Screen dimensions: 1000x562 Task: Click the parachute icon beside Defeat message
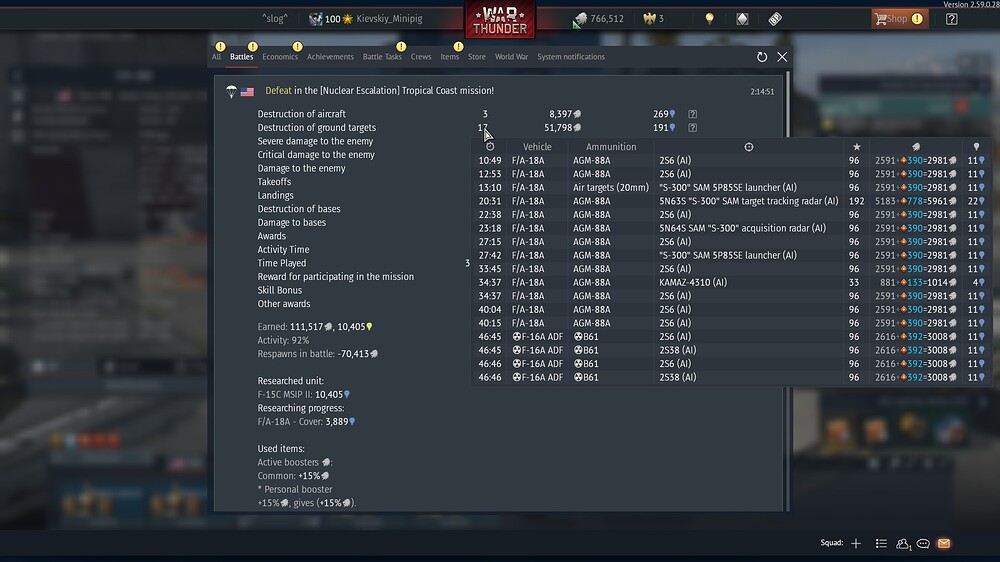[x=231, y=91]
